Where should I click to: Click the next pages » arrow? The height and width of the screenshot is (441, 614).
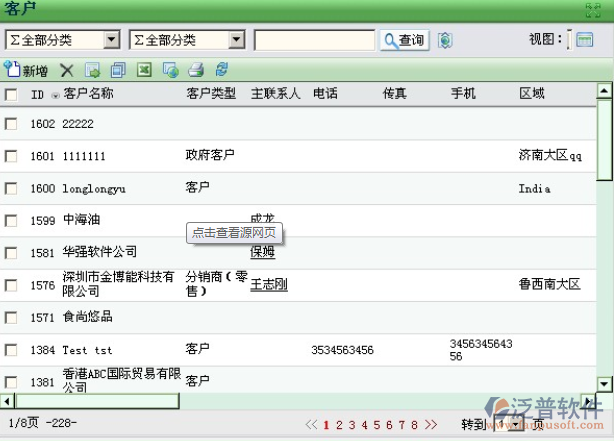pyautogui.click(x=431, y=424)
